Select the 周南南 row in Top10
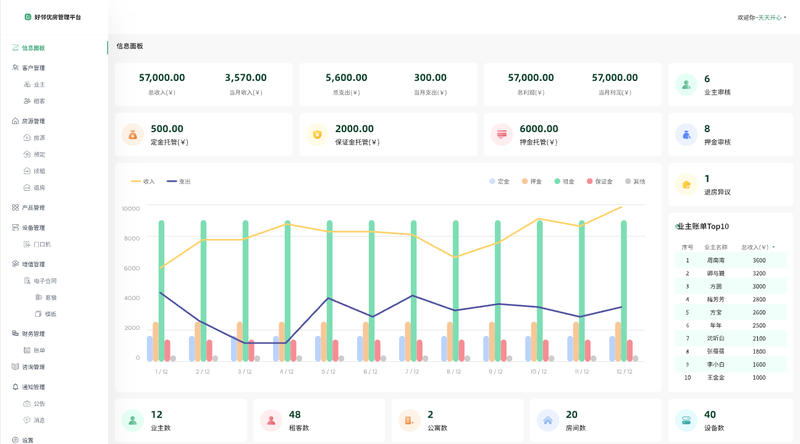Image resolution: width=800 pixels, height=444 pixels. coord(730,260)
